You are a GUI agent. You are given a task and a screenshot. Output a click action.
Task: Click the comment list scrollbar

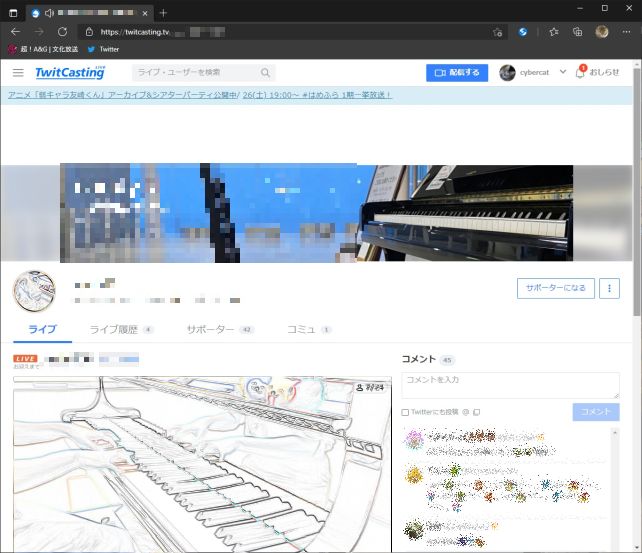[x=615, y=490]
